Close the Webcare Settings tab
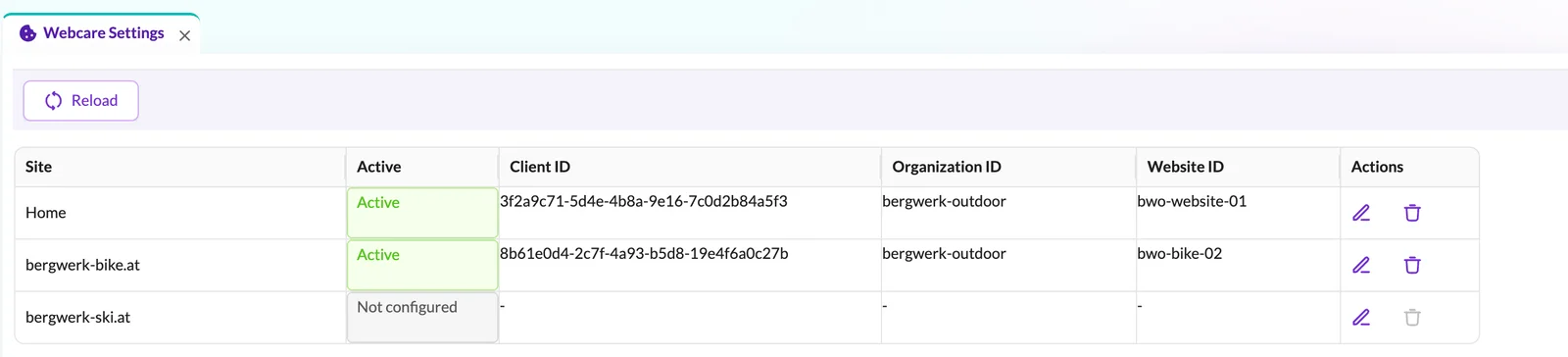The image size is (1568, 357). (x=184, y=35)
